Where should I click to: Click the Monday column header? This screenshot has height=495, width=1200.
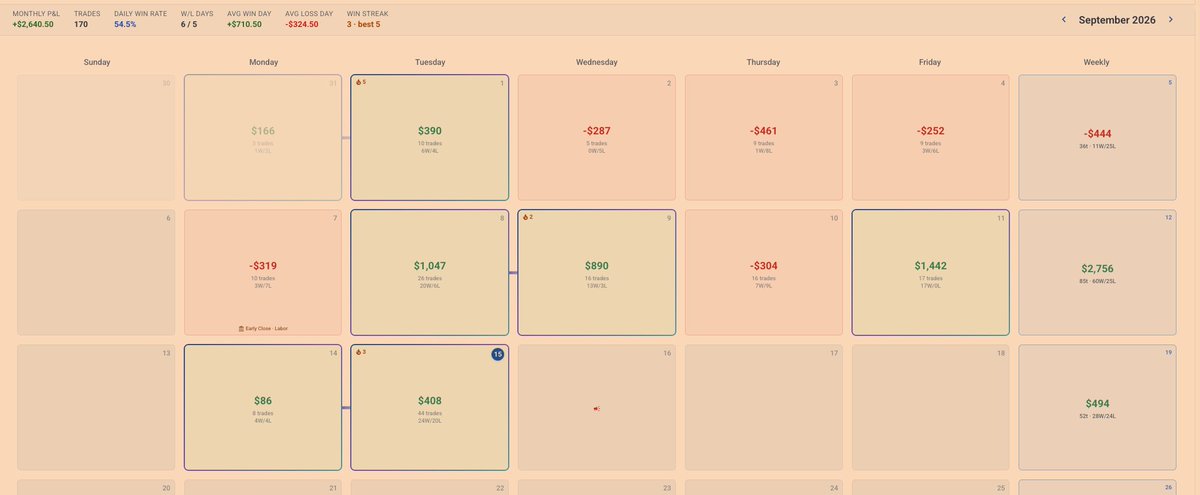point(263,62)
